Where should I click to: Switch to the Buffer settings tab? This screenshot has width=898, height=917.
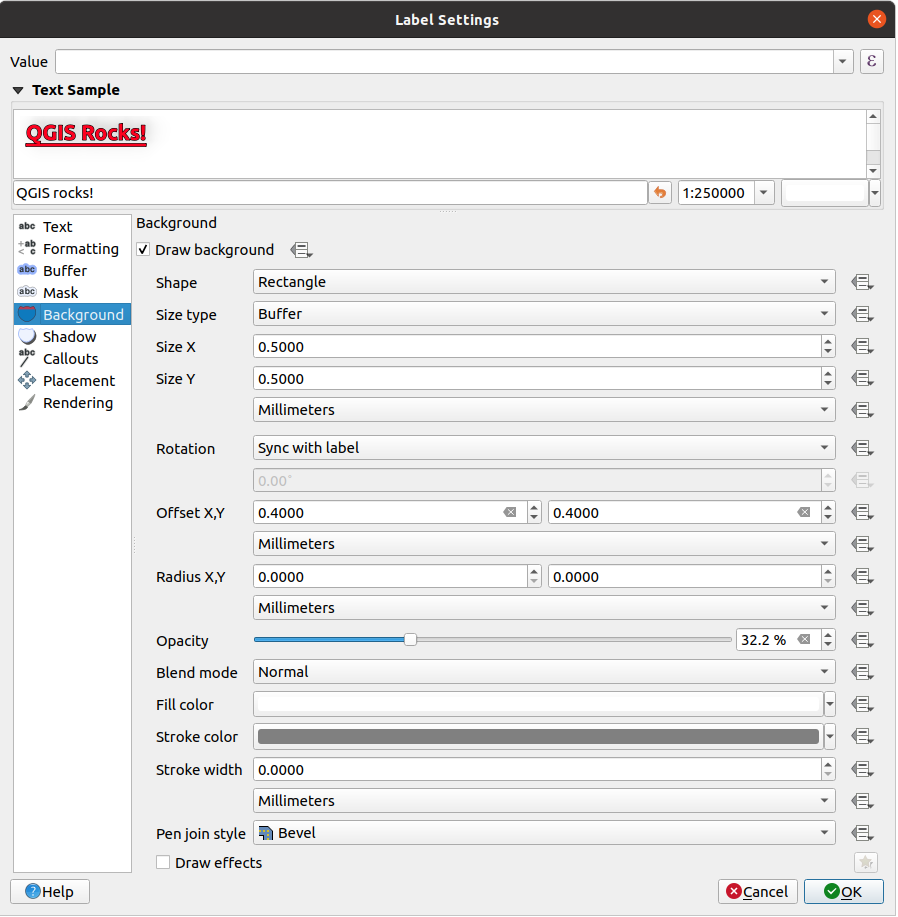pos(65,271)
